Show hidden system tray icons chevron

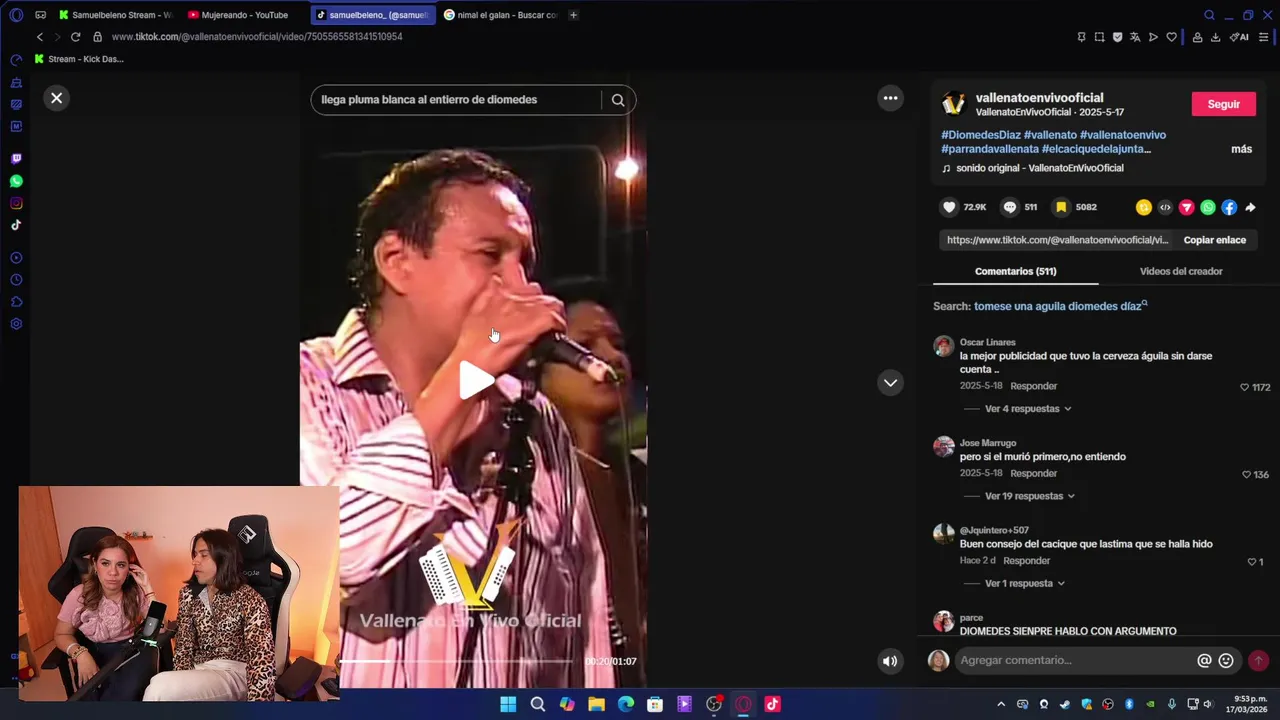point(1001,704)
